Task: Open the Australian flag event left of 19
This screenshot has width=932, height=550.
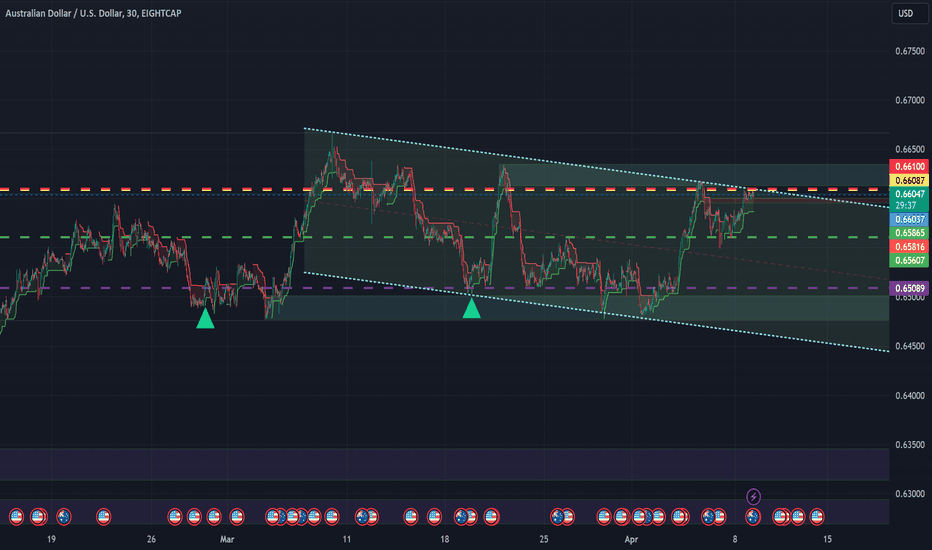Action: click(64, 517)
